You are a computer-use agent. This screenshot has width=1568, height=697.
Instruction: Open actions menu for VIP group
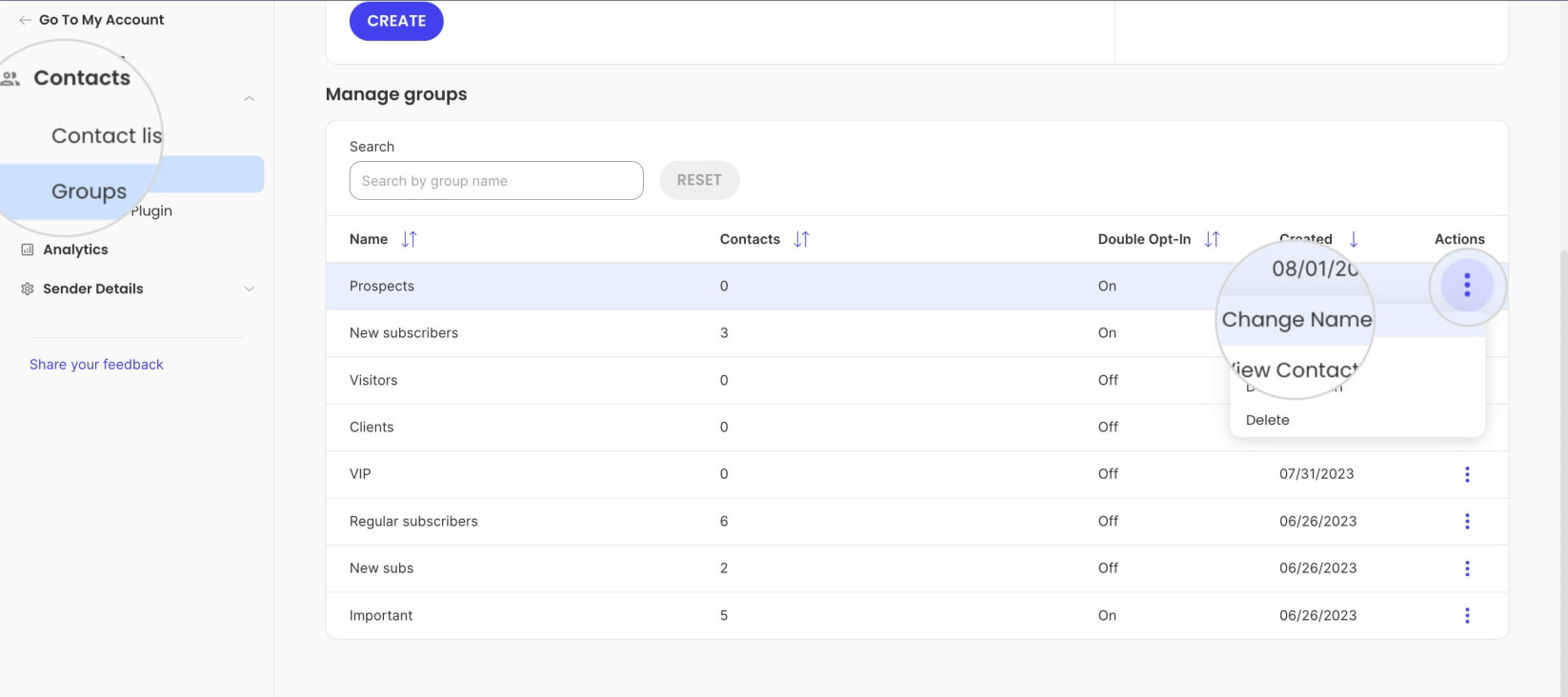[1467, 474]
